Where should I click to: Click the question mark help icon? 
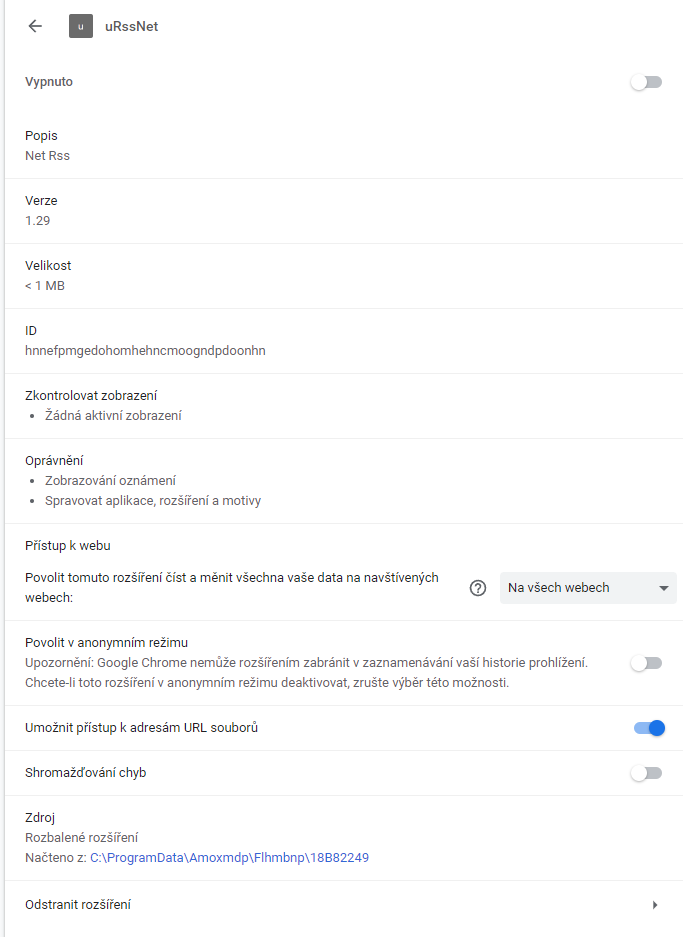[478, 588]
